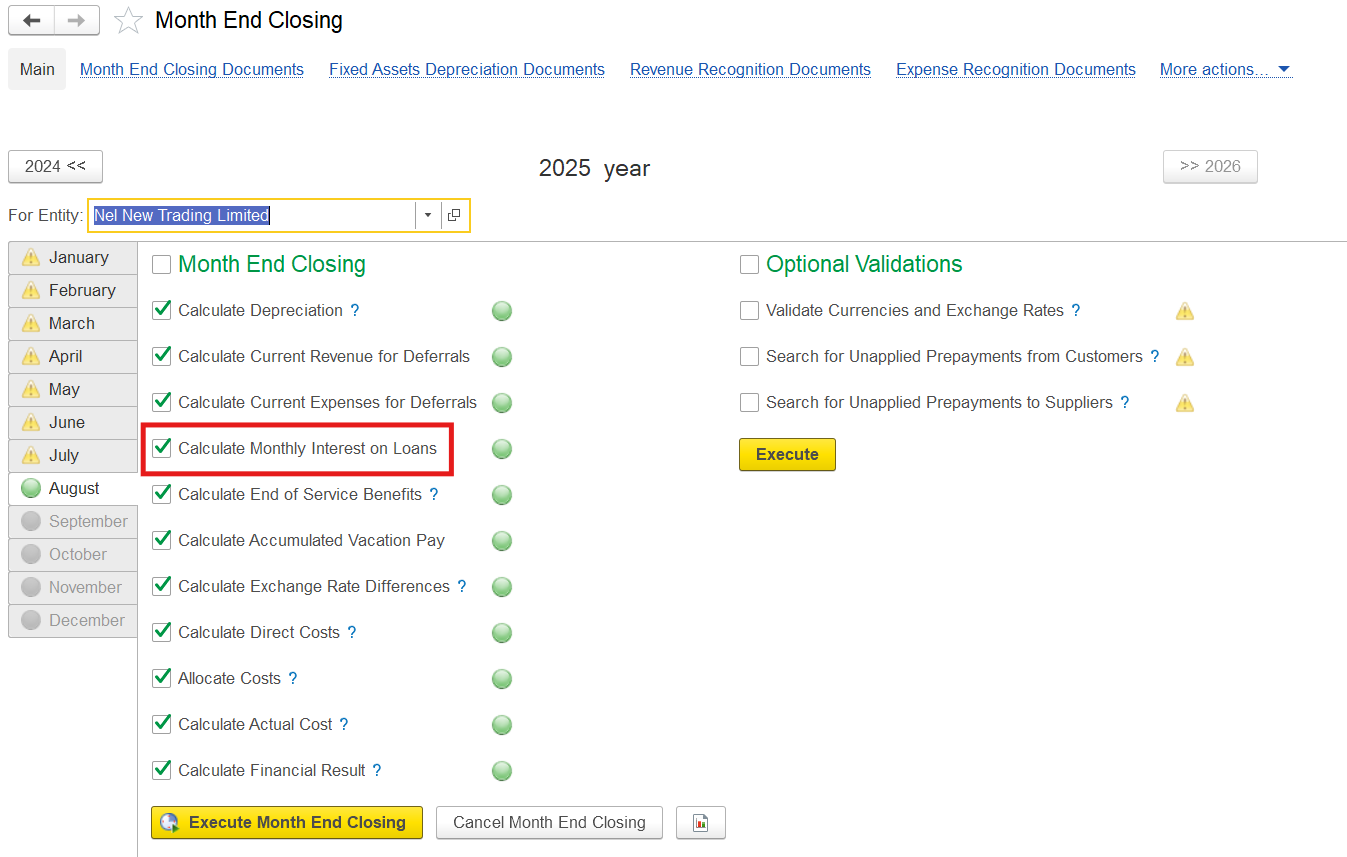
Task: Star this page as favorite
Action: pos(128,21)
